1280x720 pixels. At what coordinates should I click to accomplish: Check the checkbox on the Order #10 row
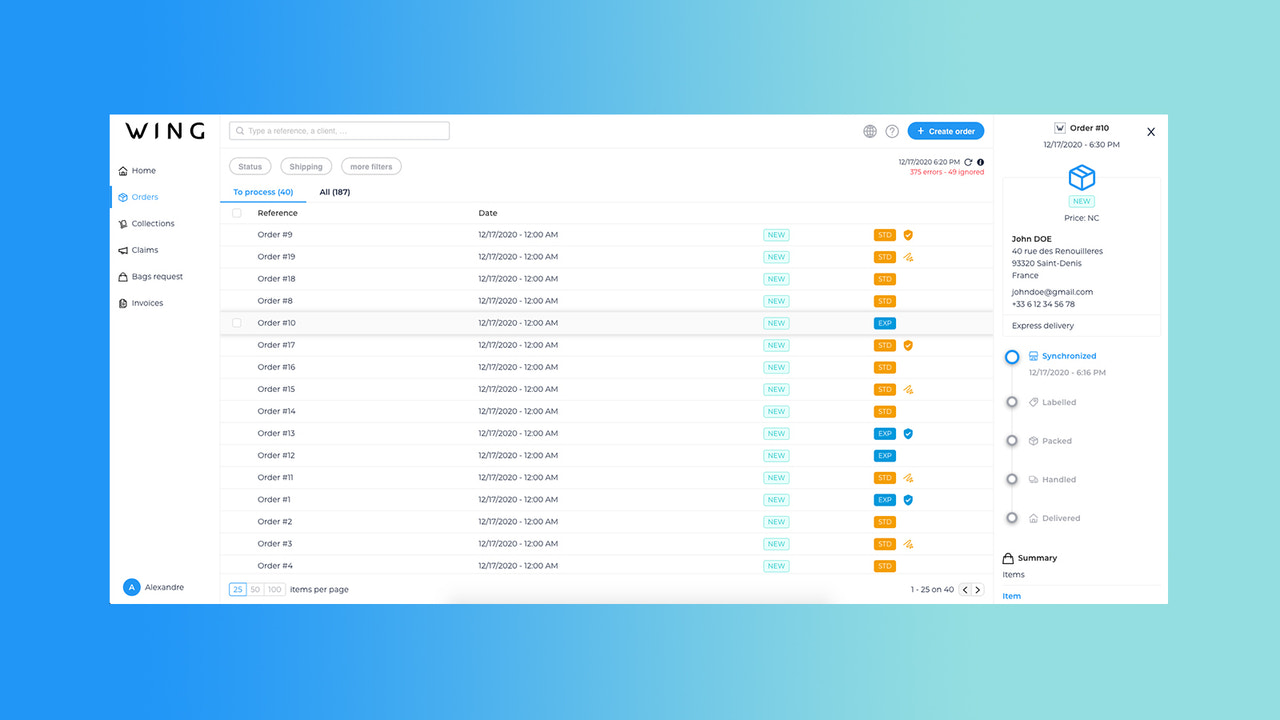click(x=236, y=322)
